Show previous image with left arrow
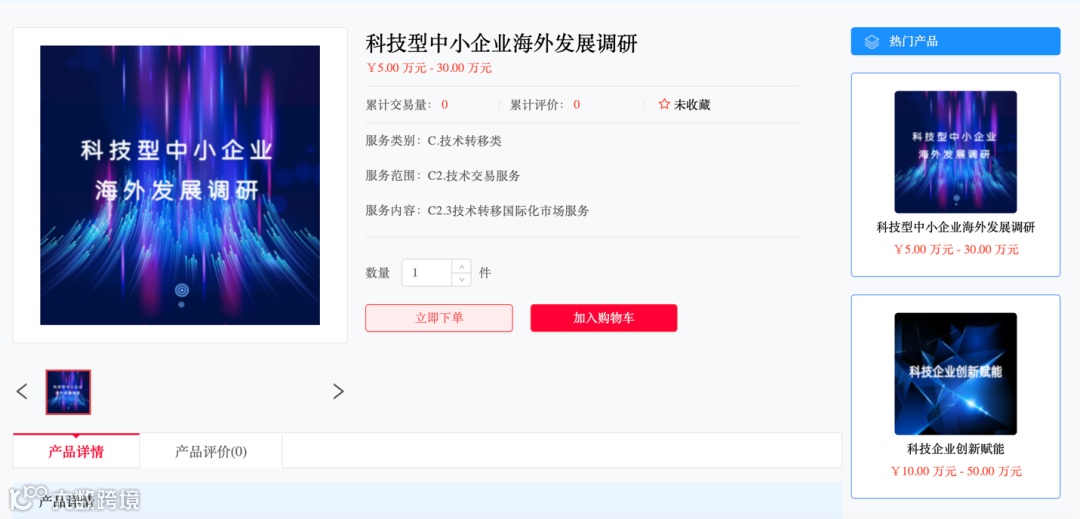This screenshot has width=1080, height=519. tap(22, 392)
